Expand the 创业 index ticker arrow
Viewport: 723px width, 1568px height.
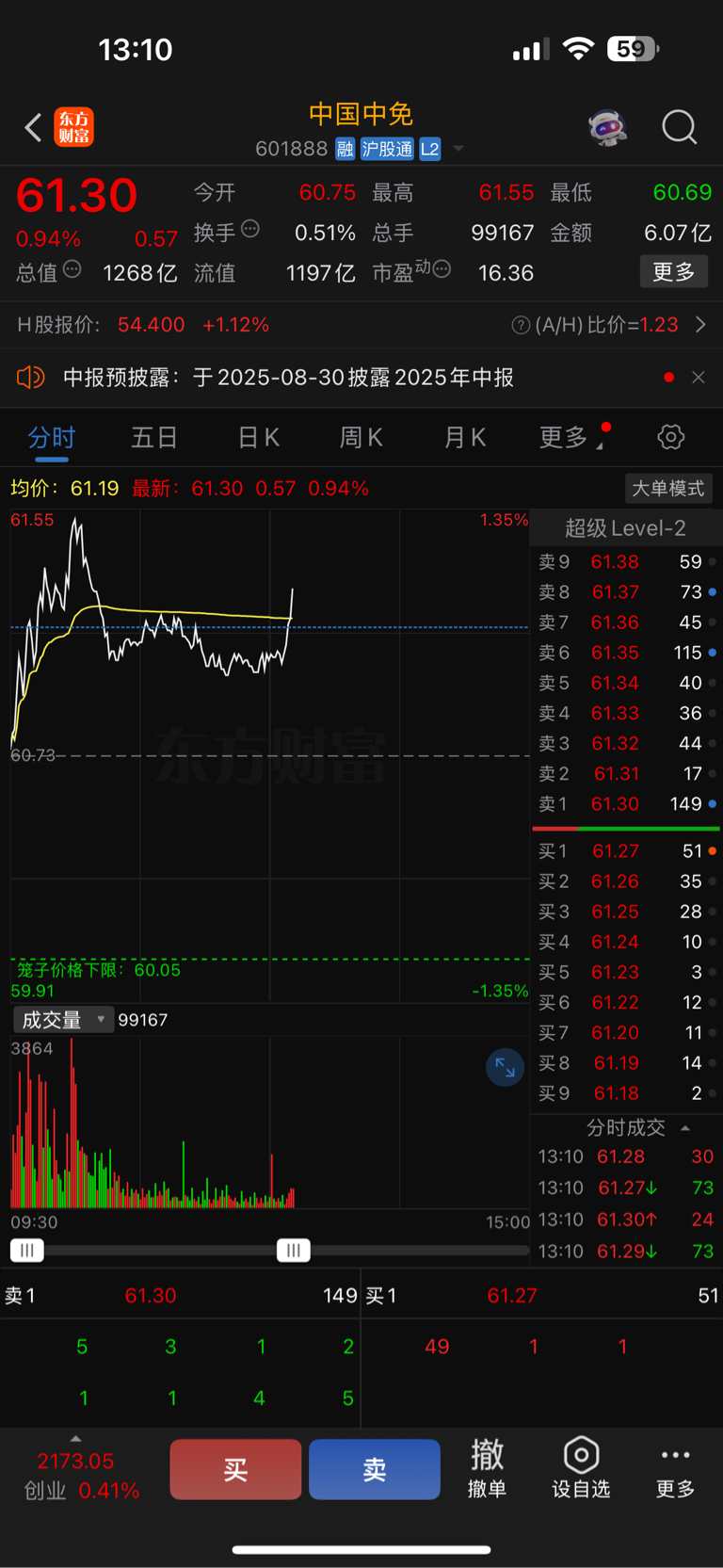pos(75,1439)
